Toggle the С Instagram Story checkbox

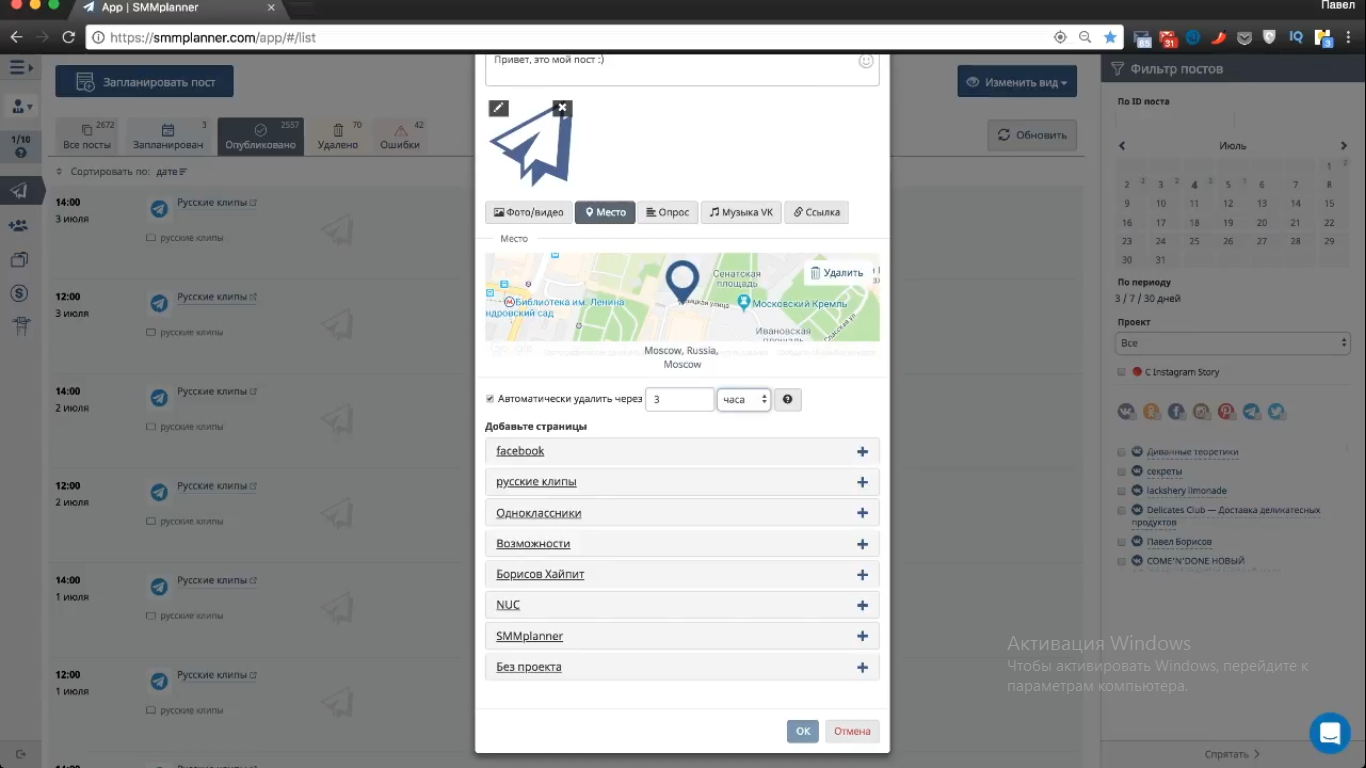1122,372
